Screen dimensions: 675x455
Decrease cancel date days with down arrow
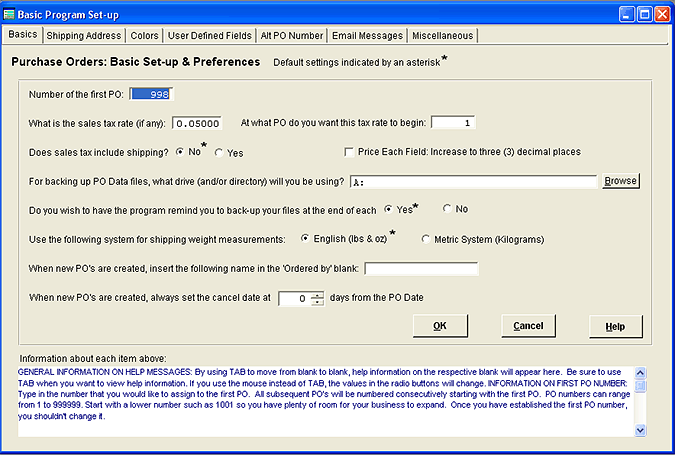click(x=317, y=302)
